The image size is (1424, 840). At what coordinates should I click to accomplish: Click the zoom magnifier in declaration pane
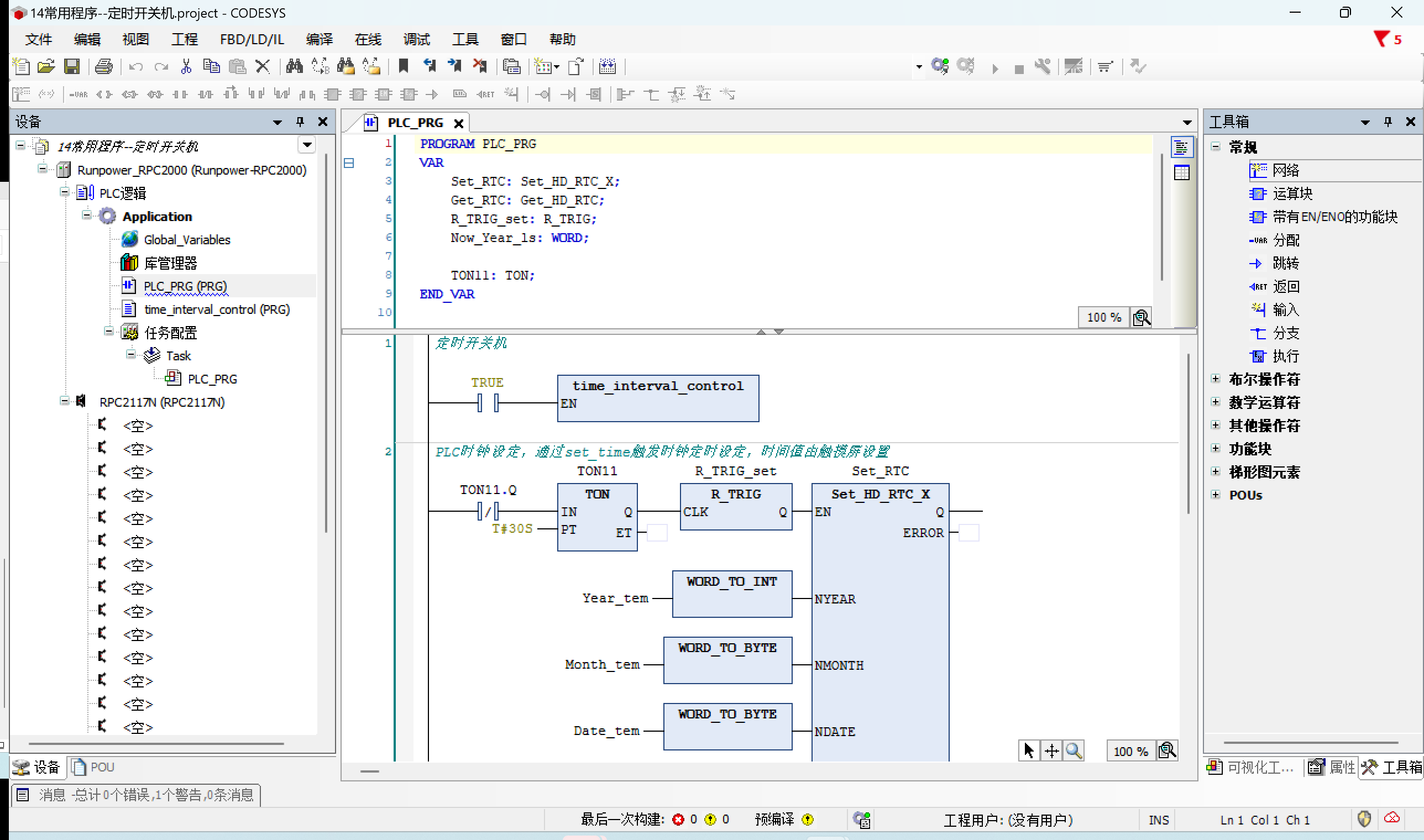tap(1142, 318)
